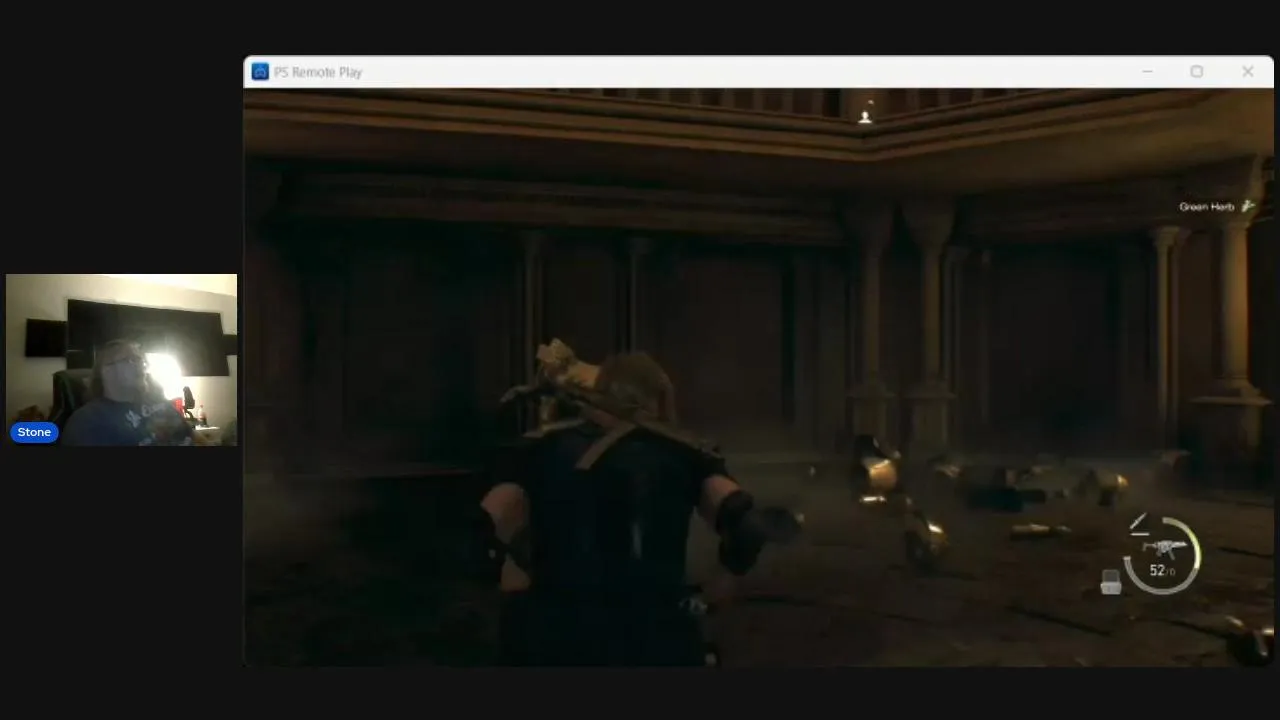The height and width of the screenshot is (720, 1280).
Task: Click the Stone participant name label
Action: [34, 432]
